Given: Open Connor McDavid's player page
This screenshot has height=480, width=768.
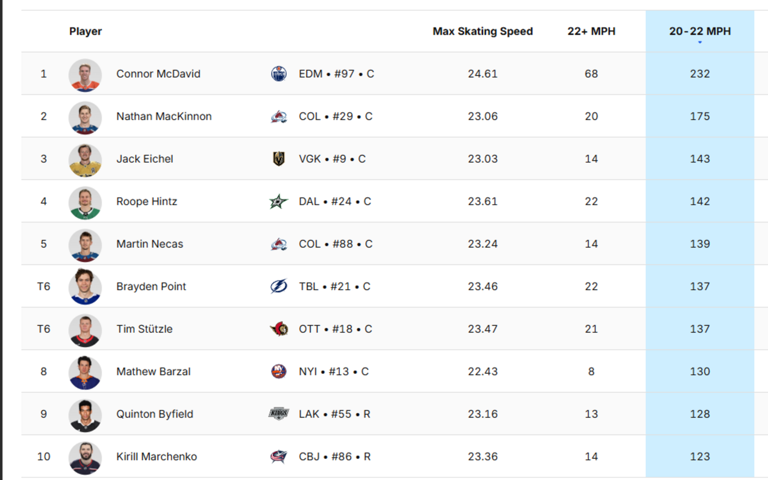Looking at the screenshot, I should (x=158, y=74).
